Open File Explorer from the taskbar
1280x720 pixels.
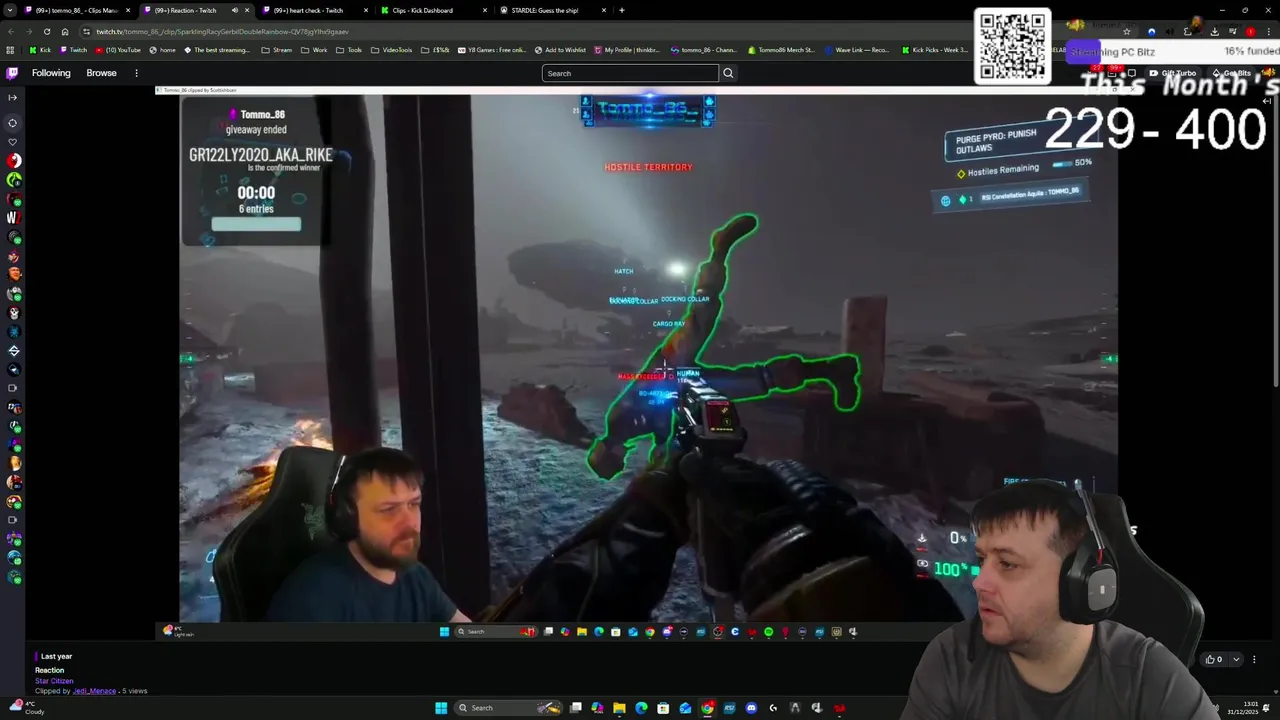619,708
